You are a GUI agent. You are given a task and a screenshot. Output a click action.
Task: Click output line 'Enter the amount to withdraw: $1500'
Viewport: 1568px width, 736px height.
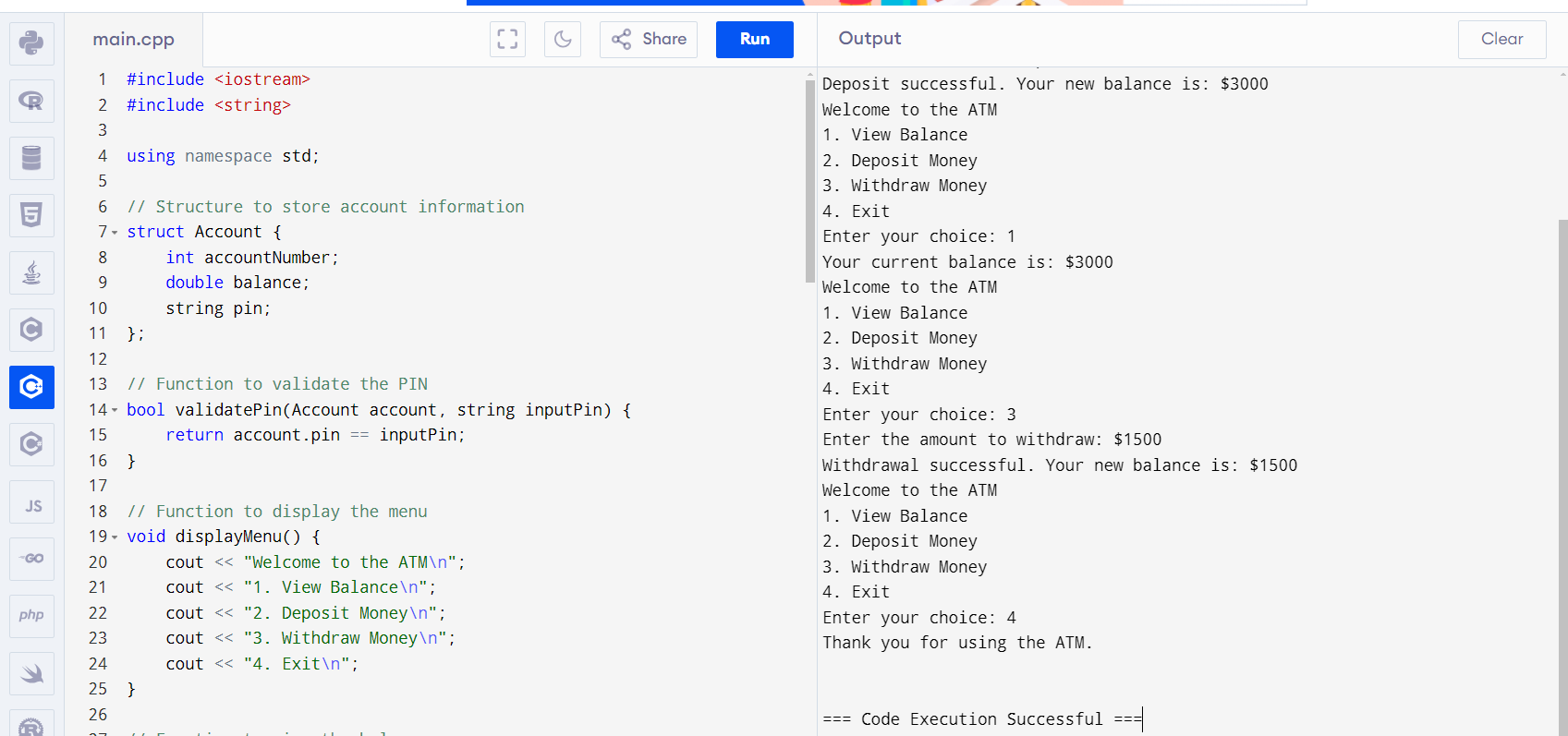(992, 440)
